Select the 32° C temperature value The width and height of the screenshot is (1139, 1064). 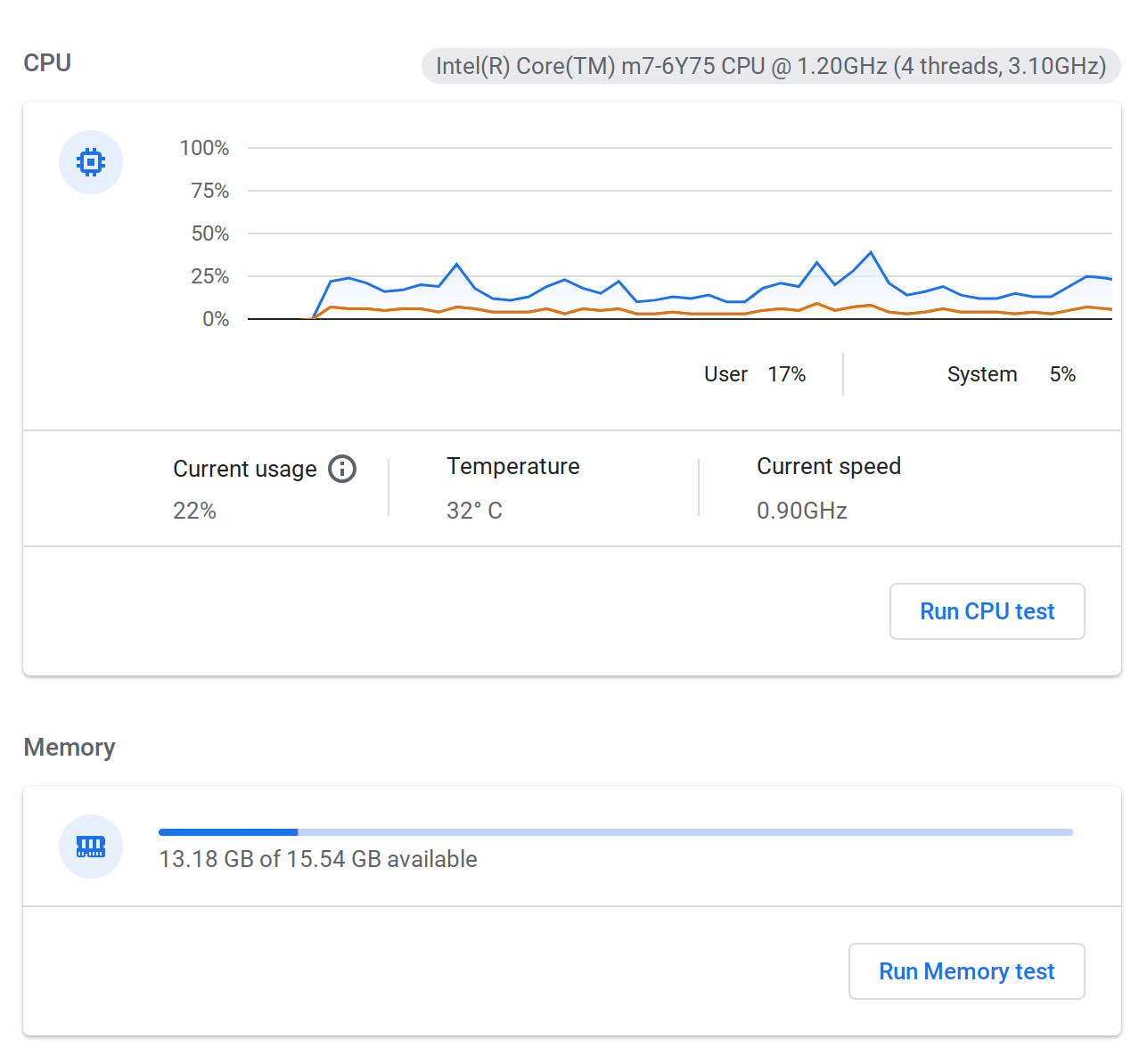[474, 511]
